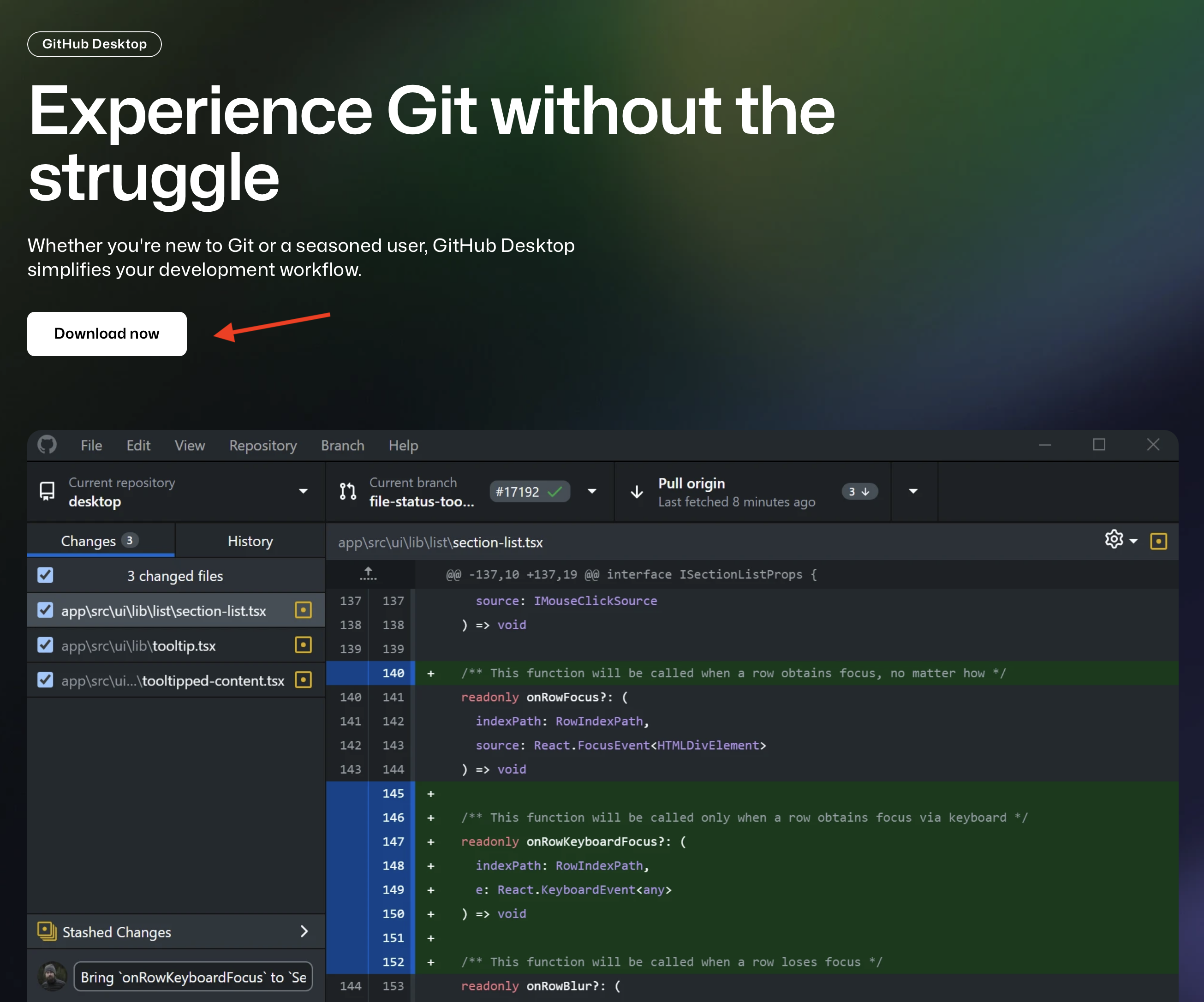This screenshot has height=1002, width=1204.
Task: Expand the Stashed Changes chevron
Action: pos(304,931)
